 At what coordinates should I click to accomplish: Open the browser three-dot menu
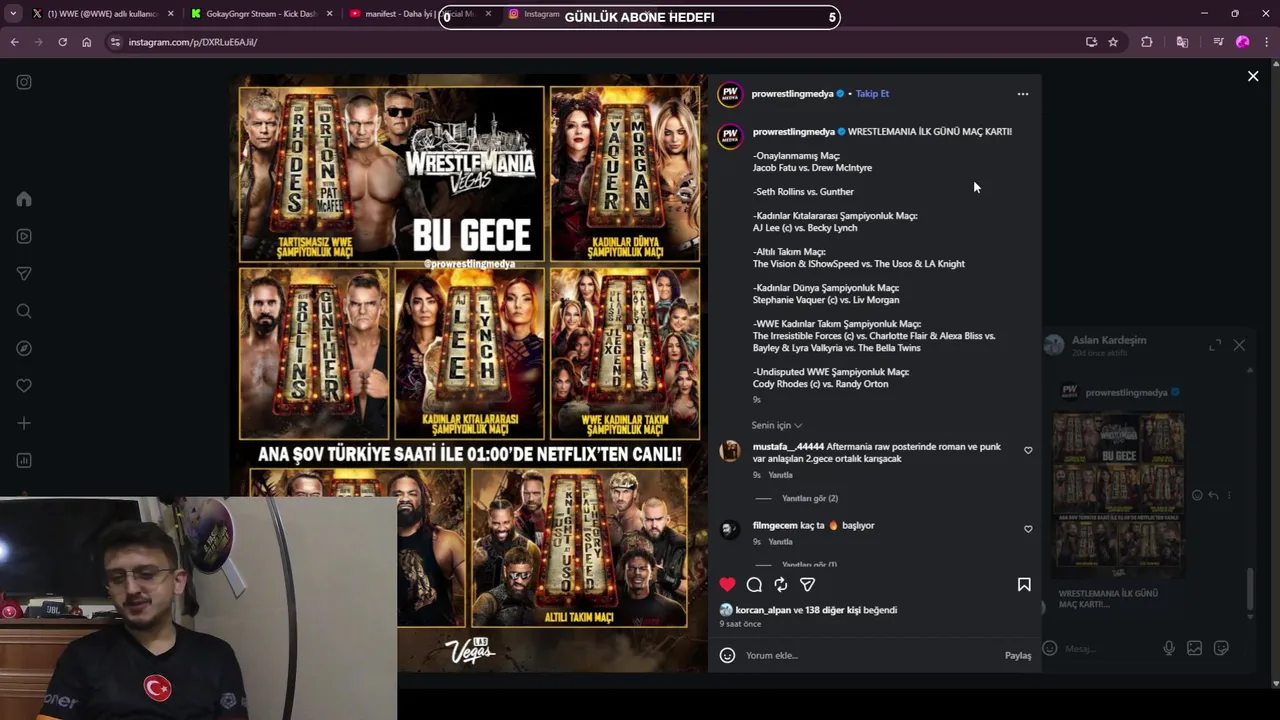click(1267, 42)
